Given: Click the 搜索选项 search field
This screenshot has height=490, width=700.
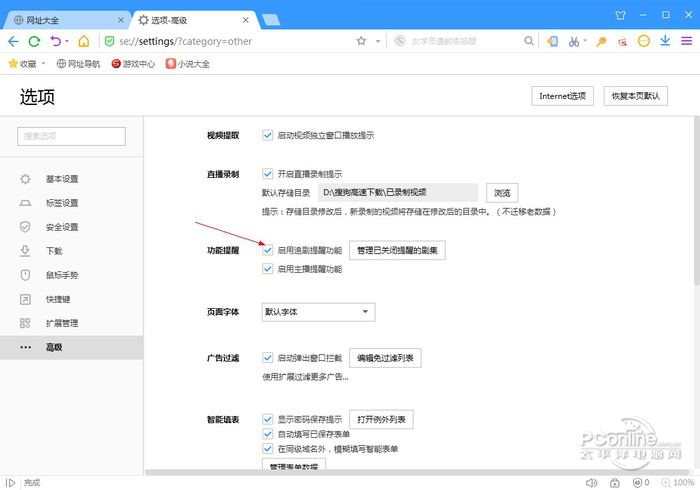Looking at the screenshot, I should tap(72, 136).
